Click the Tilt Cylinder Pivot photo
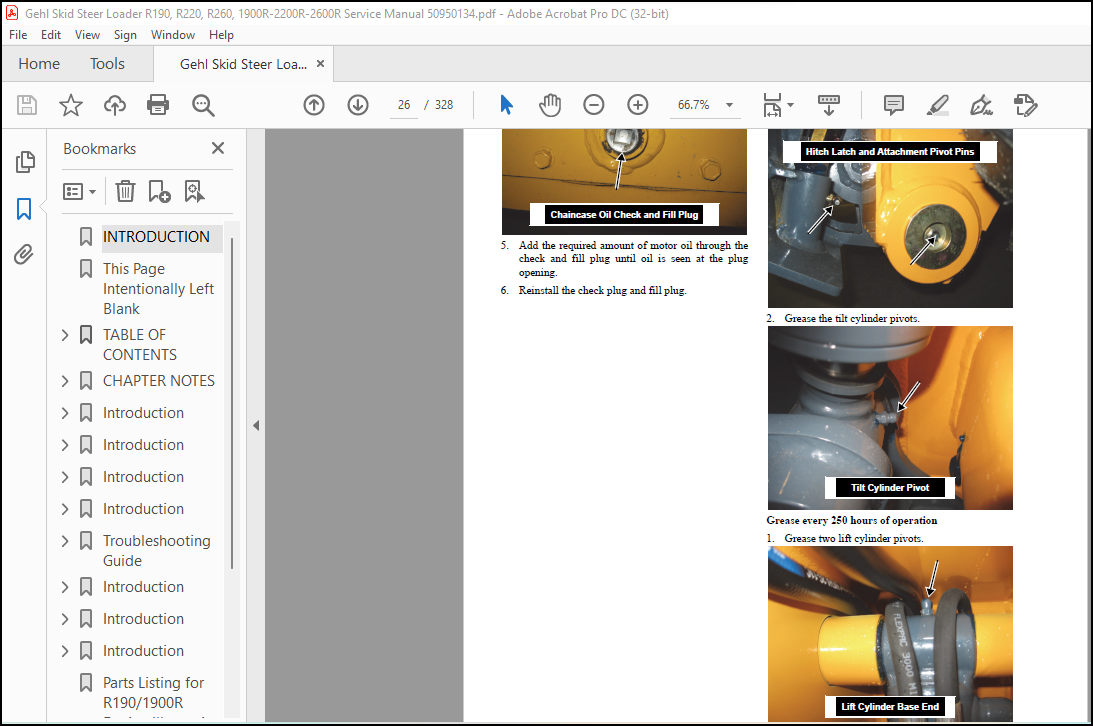Viewport: 1093px width, 726px height. point(890,418)
